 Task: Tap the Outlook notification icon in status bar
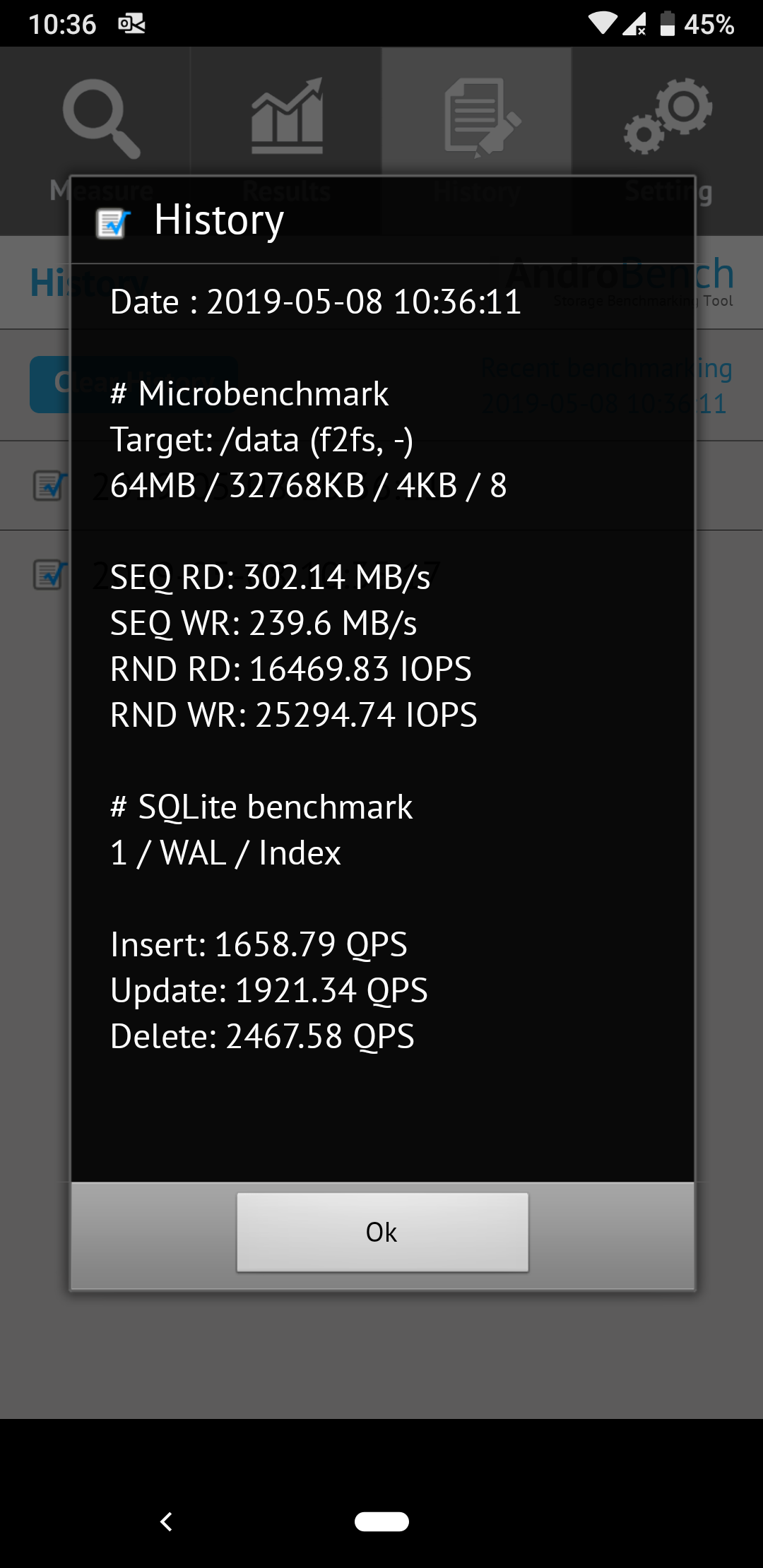[x=131, y=24]
